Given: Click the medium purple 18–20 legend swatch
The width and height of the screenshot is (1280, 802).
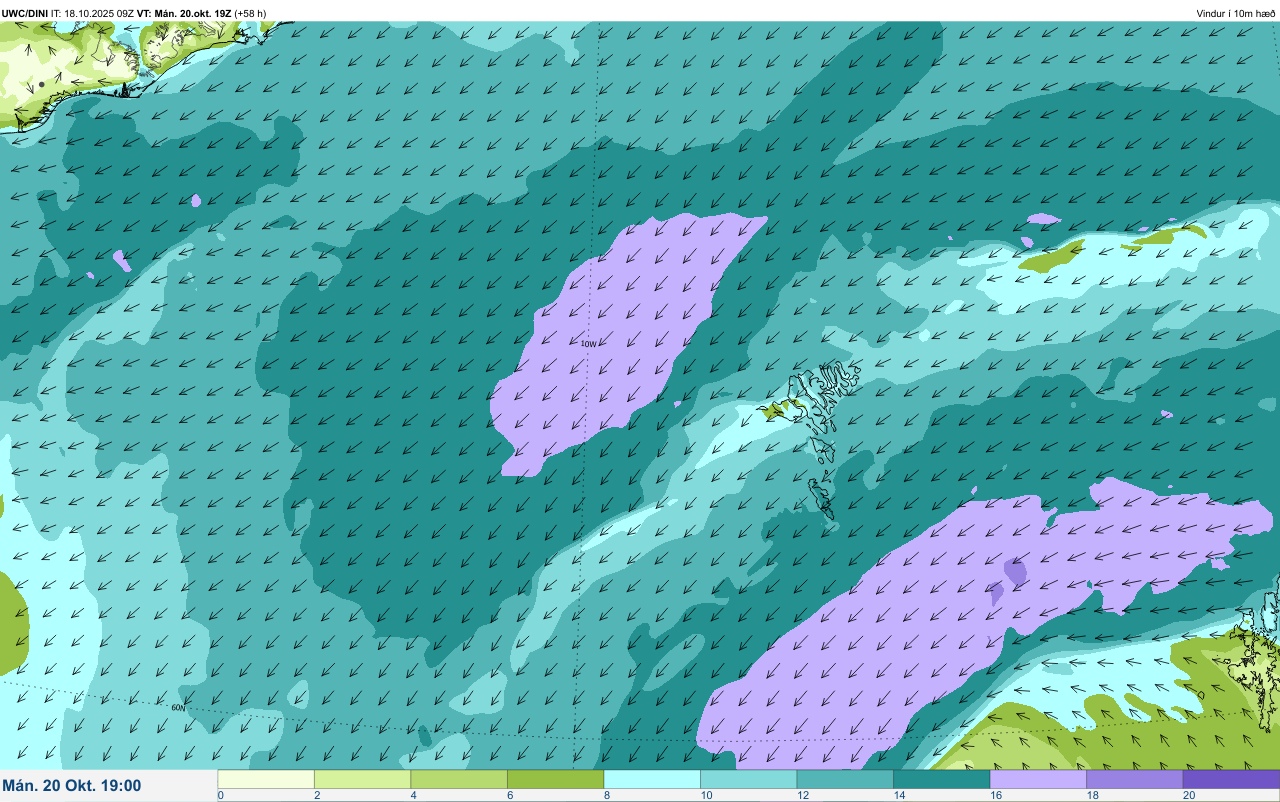Looking at the screenshot, I should click(x=1134, y=779).
